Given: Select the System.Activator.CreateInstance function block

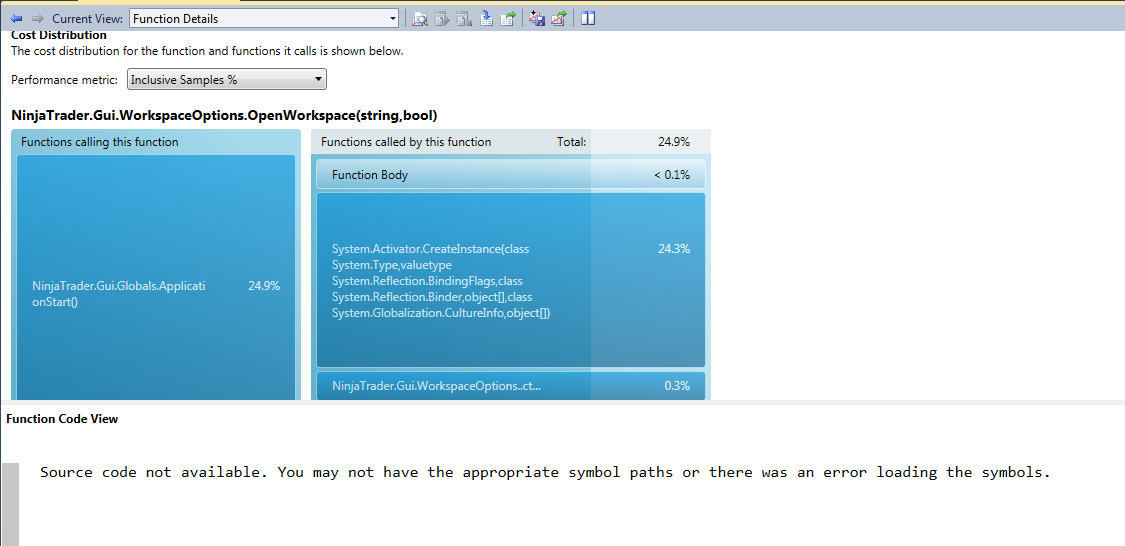Looking at the screenshot, I should coord(511,280).
